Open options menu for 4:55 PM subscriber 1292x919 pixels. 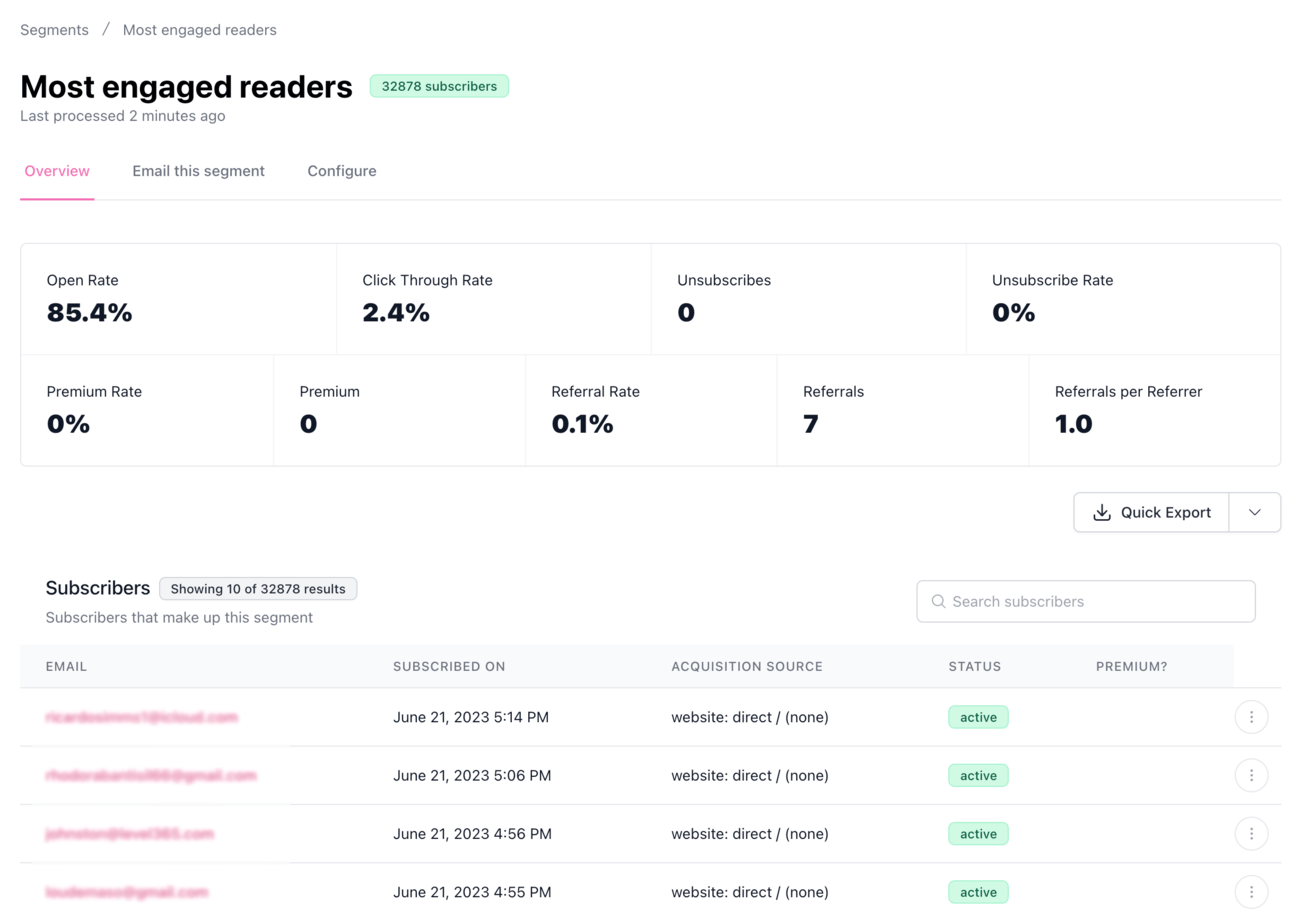click(1251, 892)
